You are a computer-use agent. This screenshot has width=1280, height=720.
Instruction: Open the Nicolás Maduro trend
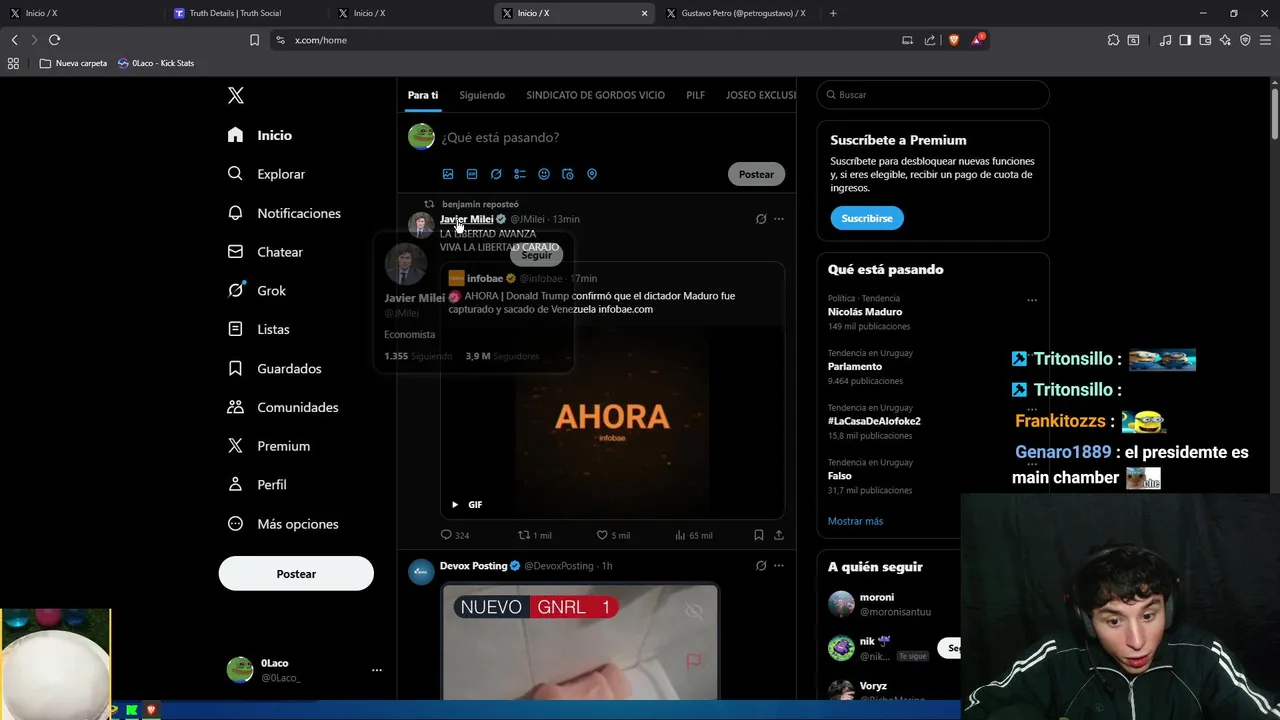(x=865, y=312)
